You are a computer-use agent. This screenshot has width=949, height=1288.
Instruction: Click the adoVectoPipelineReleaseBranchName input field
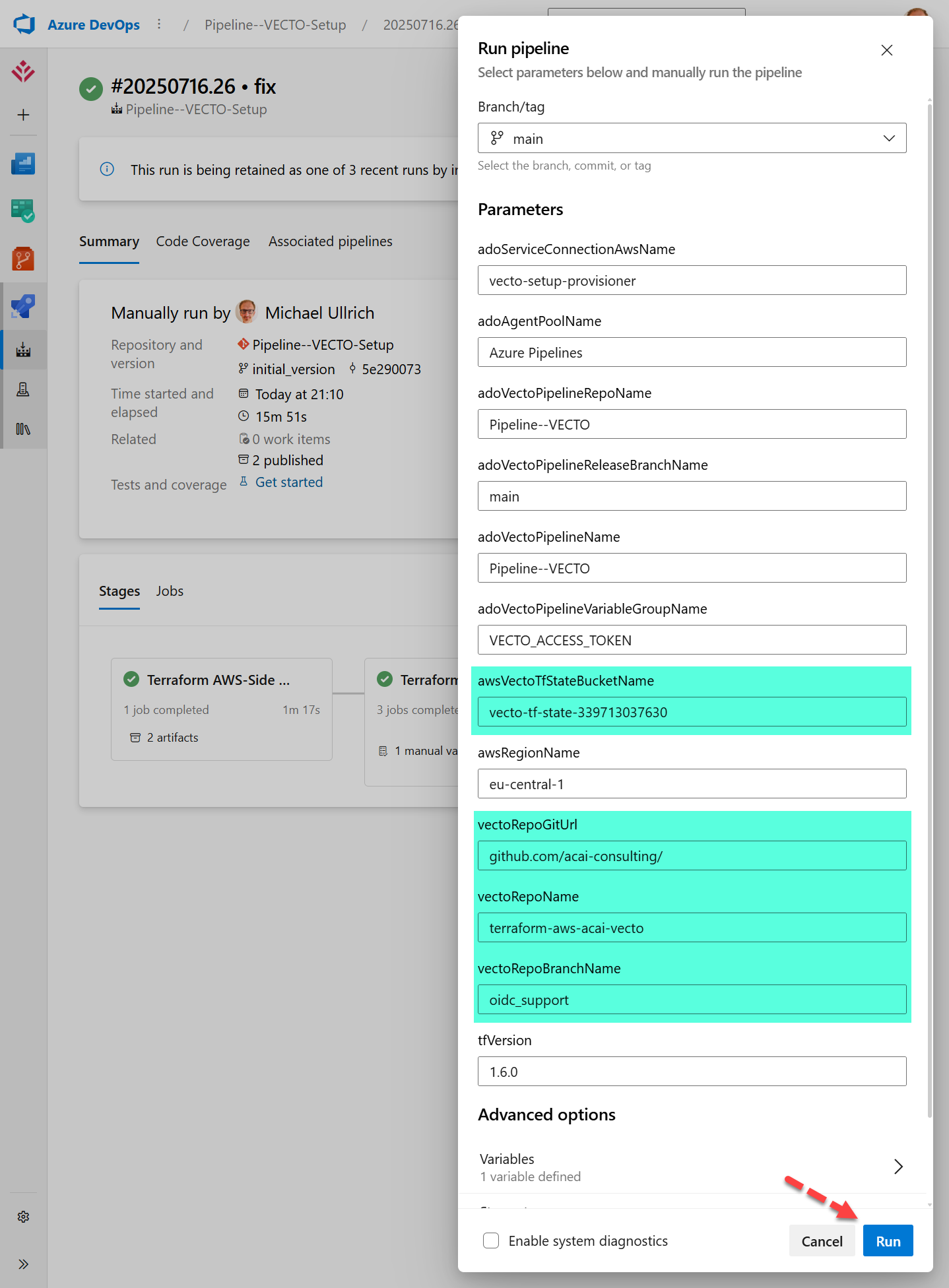point(692,496)
